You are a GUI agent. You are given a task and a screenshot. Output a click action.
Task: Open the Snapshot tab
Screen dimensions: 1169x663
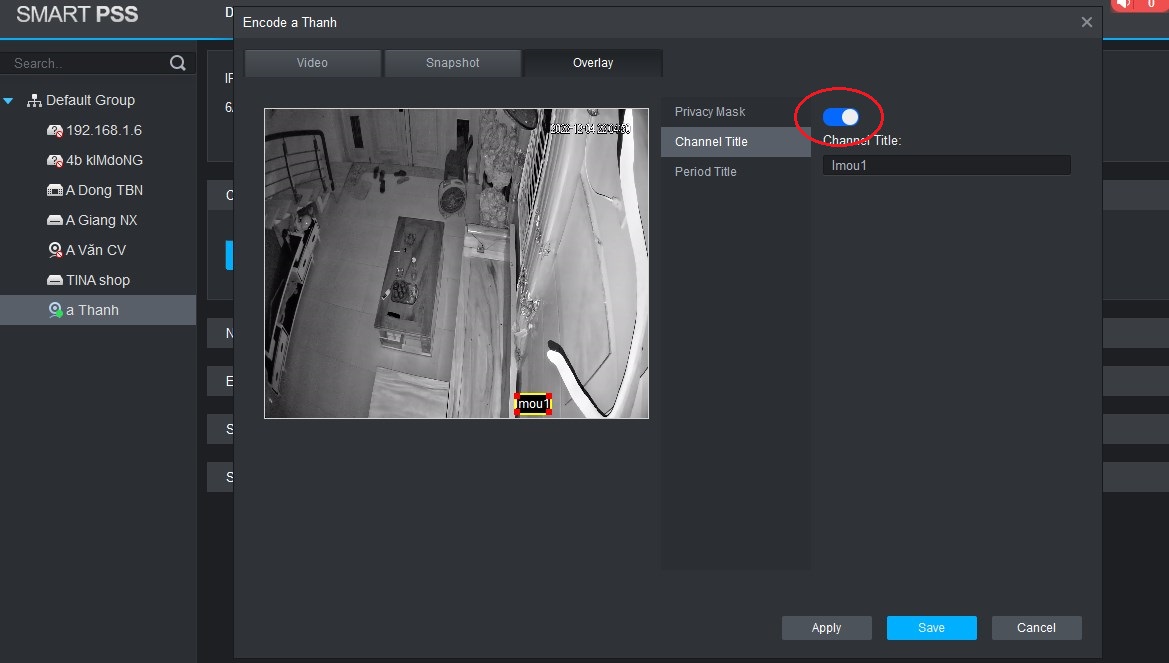coord(452,63)
